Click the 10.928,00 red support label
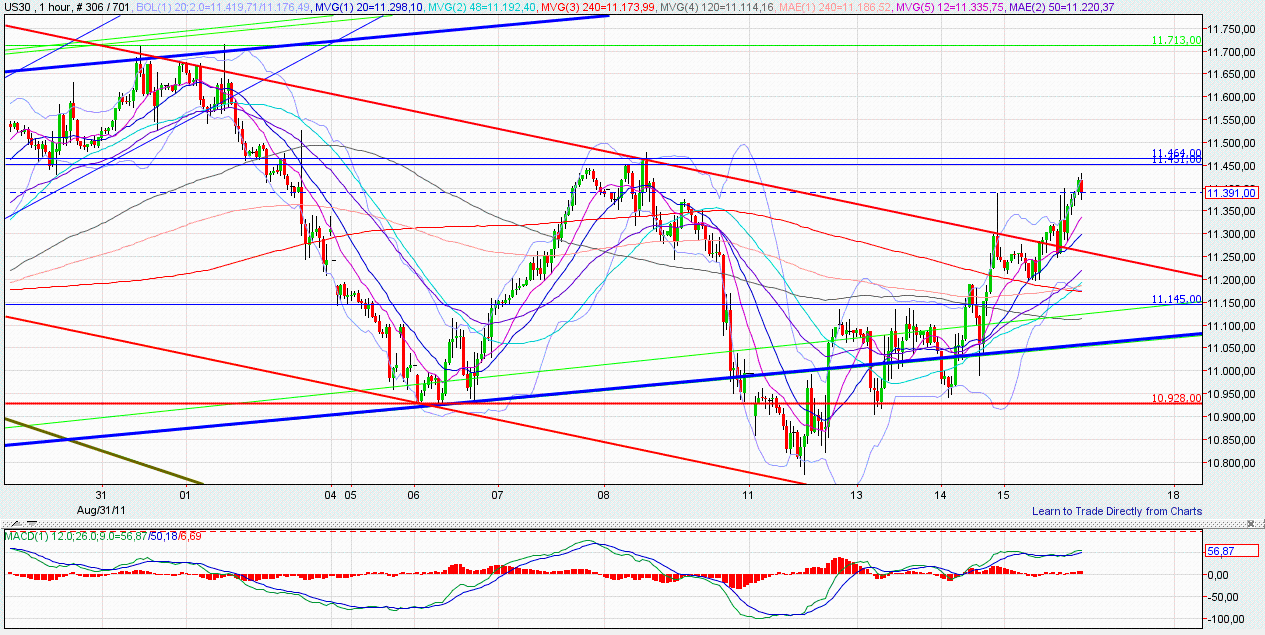The image size is (1265, 635). coord(1176,398)
